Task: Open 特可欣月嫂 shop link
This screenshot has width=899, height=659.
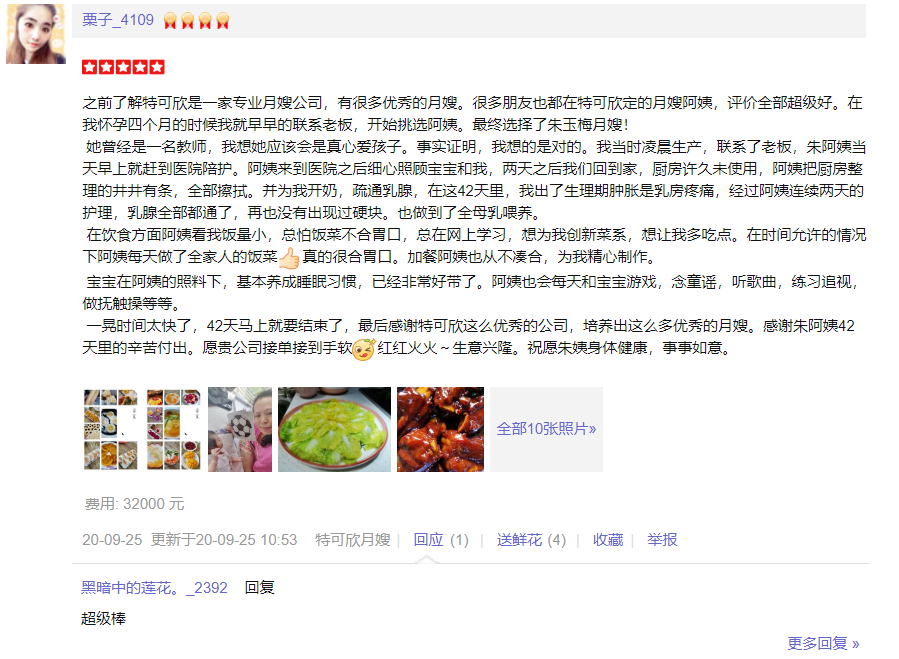Action: pyautogui.click(x=353, y=540)
